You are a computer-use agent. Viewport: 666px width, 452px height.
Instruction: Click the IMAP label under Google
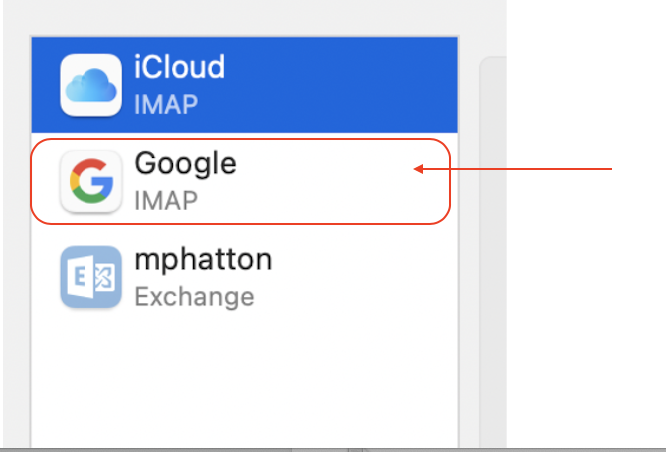tap(166, 201)
